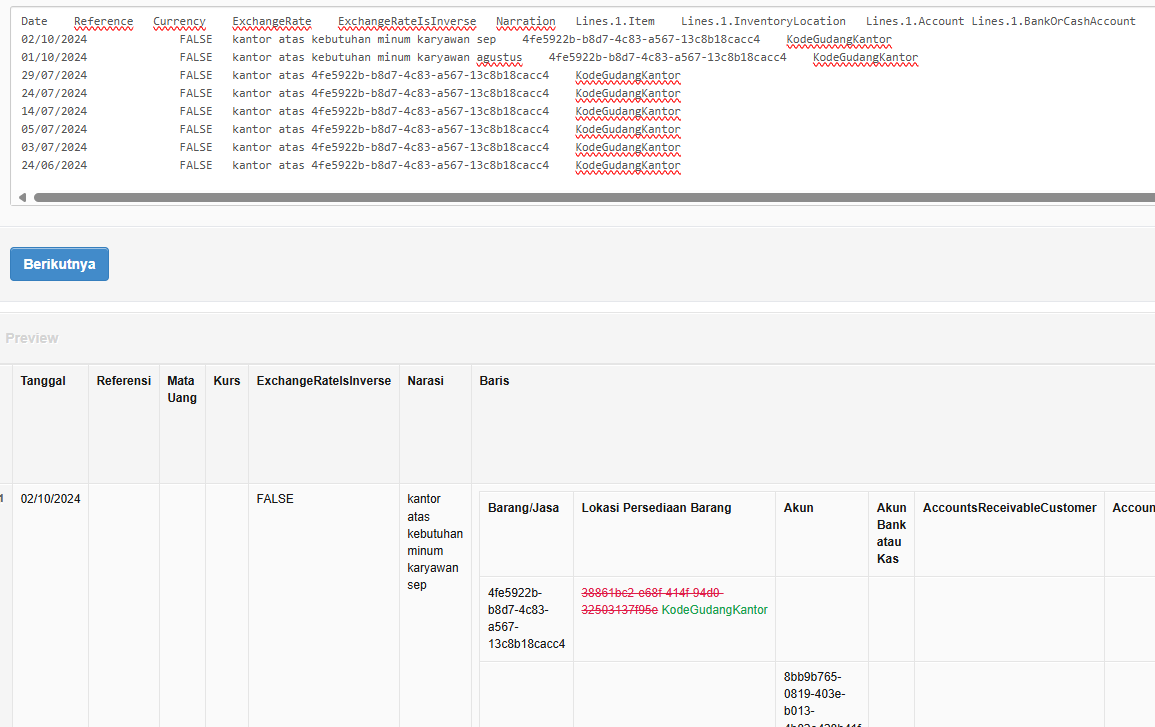This screenshot has height=727, width=1155.
Task: Click the left arrow on the horizontal scrollbar
Action: [21, 197]
